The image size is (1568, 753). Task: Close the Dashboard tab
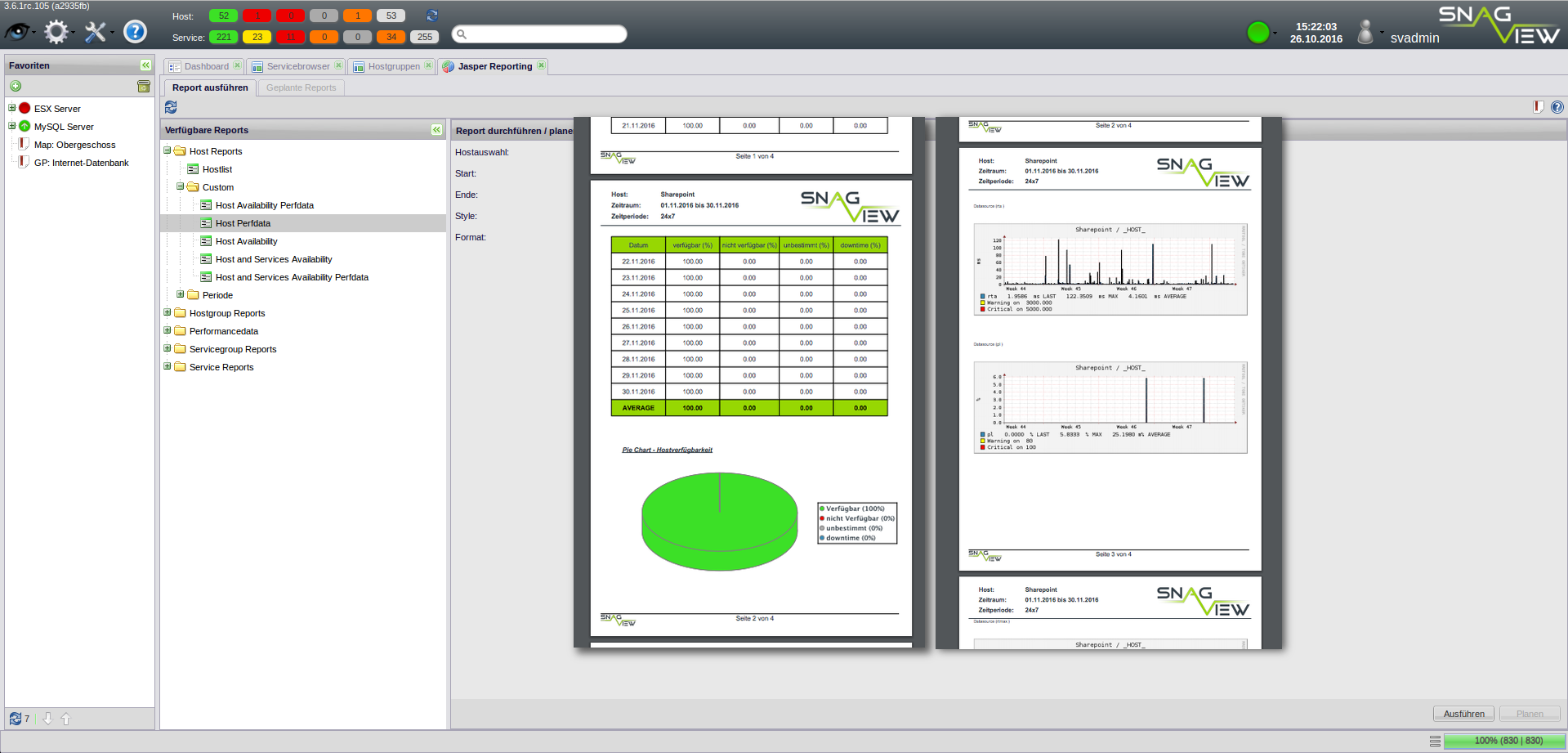tap(237, 65)
